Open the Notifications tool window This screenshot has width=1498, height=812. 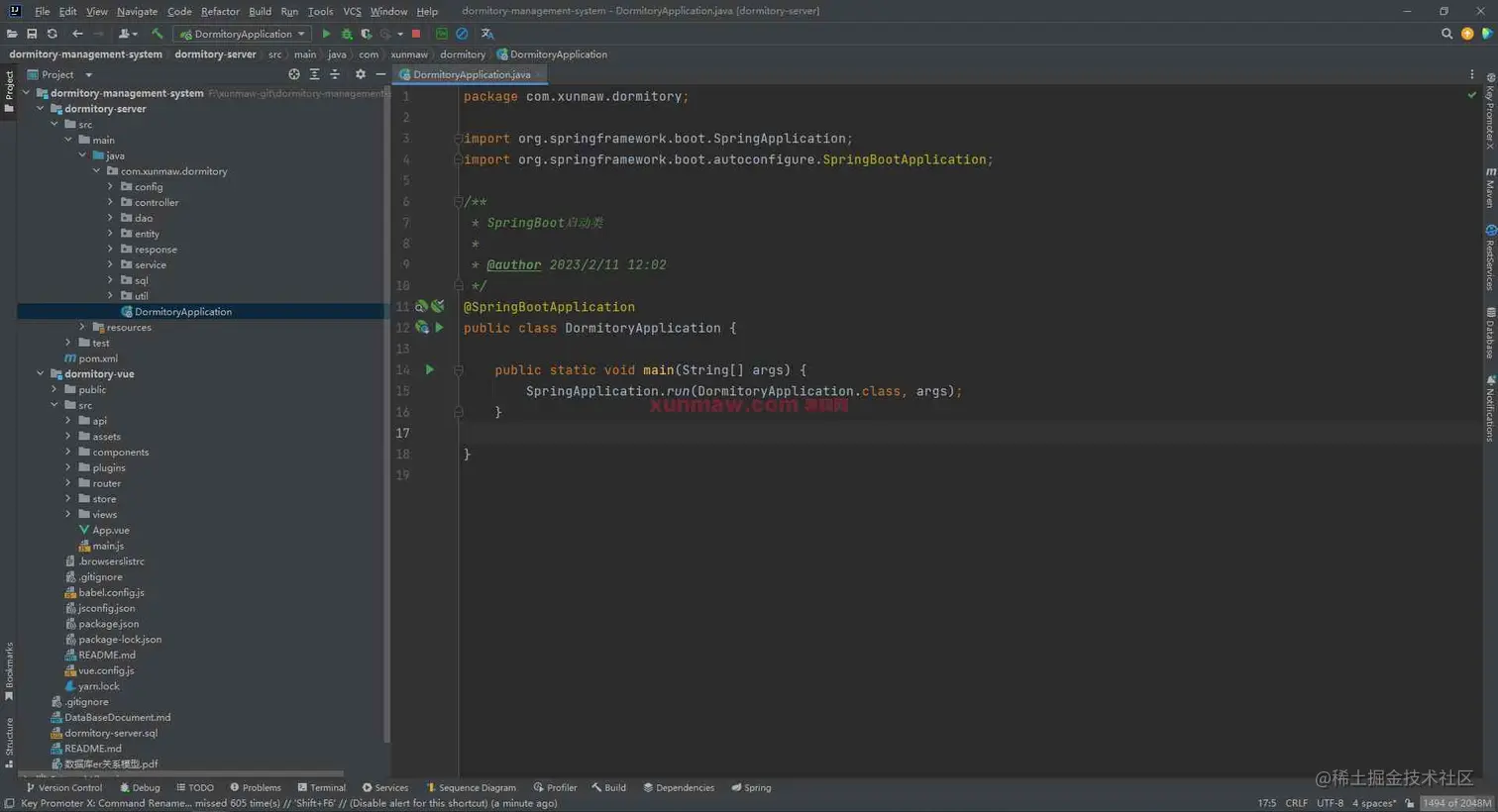click(x=1490, y=408)
